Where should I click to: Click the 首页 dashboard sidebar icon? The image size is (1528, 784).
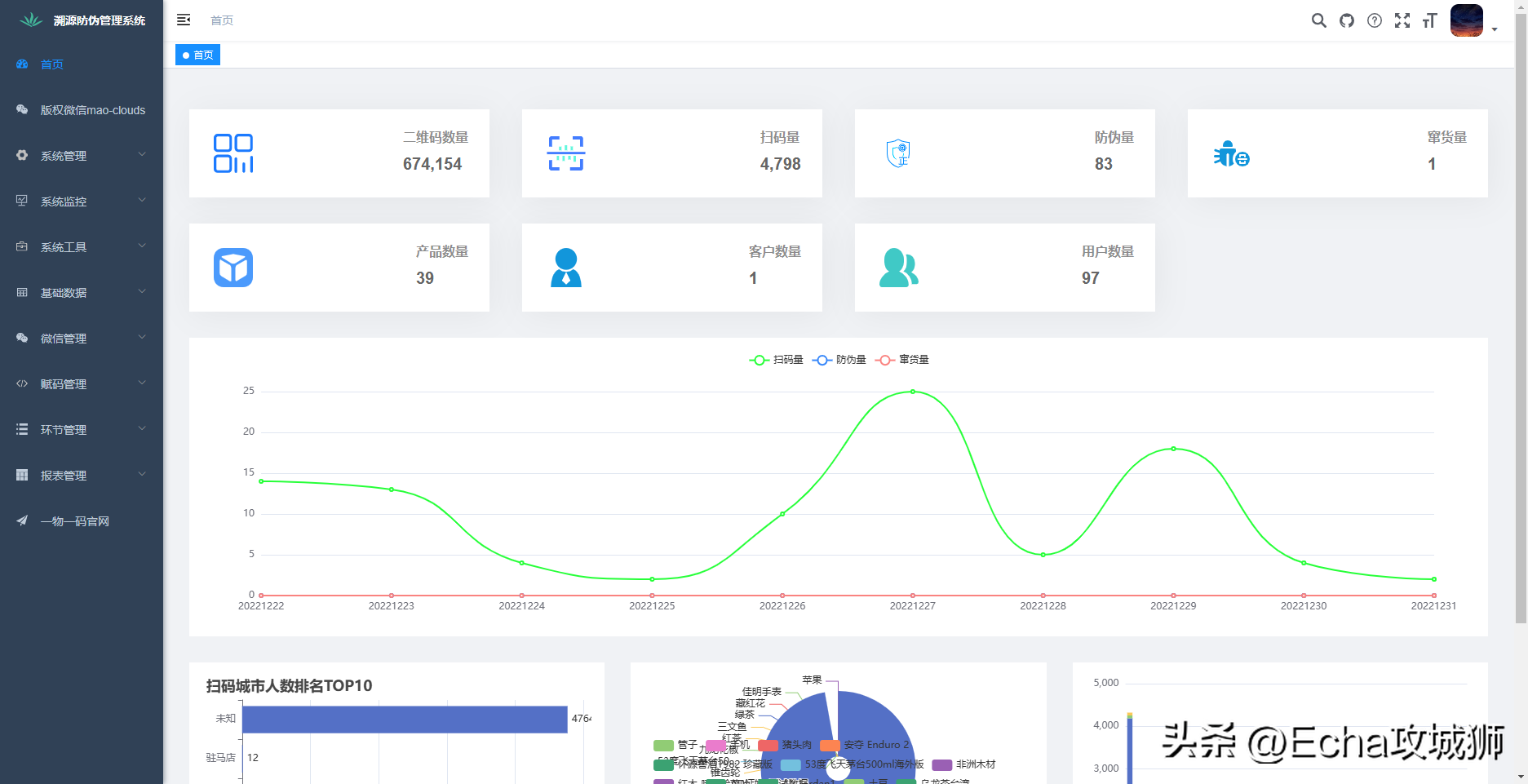pyautogui.click(x=22, y=64)
